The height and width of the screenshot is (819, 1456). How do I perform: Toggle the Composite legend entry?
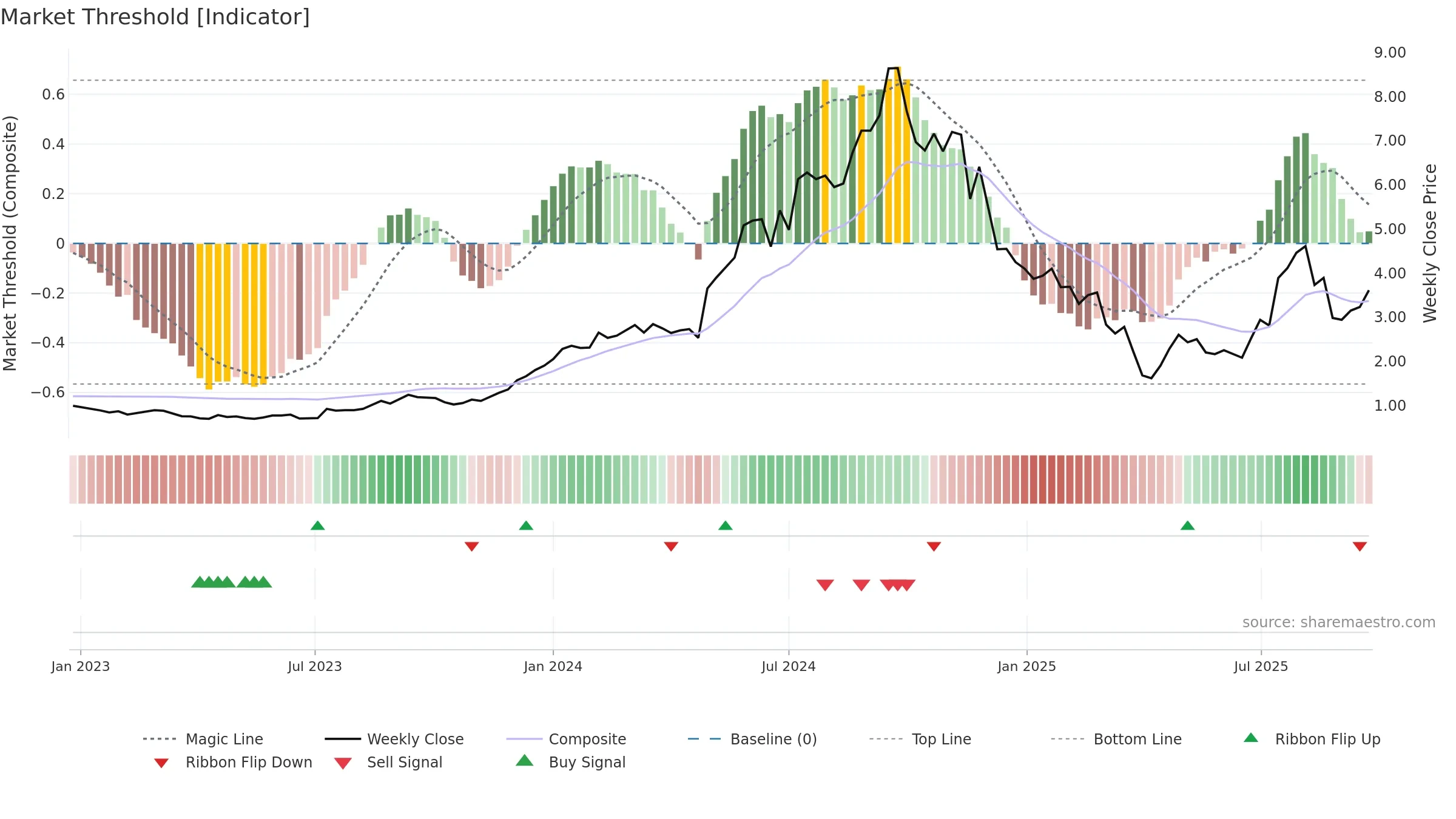(566, 739)
